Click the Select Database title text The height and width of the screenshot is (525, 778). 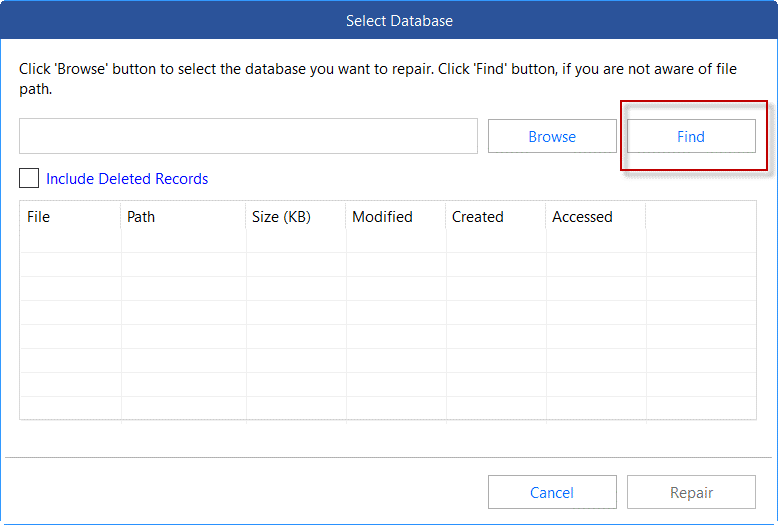coord(399,21)
